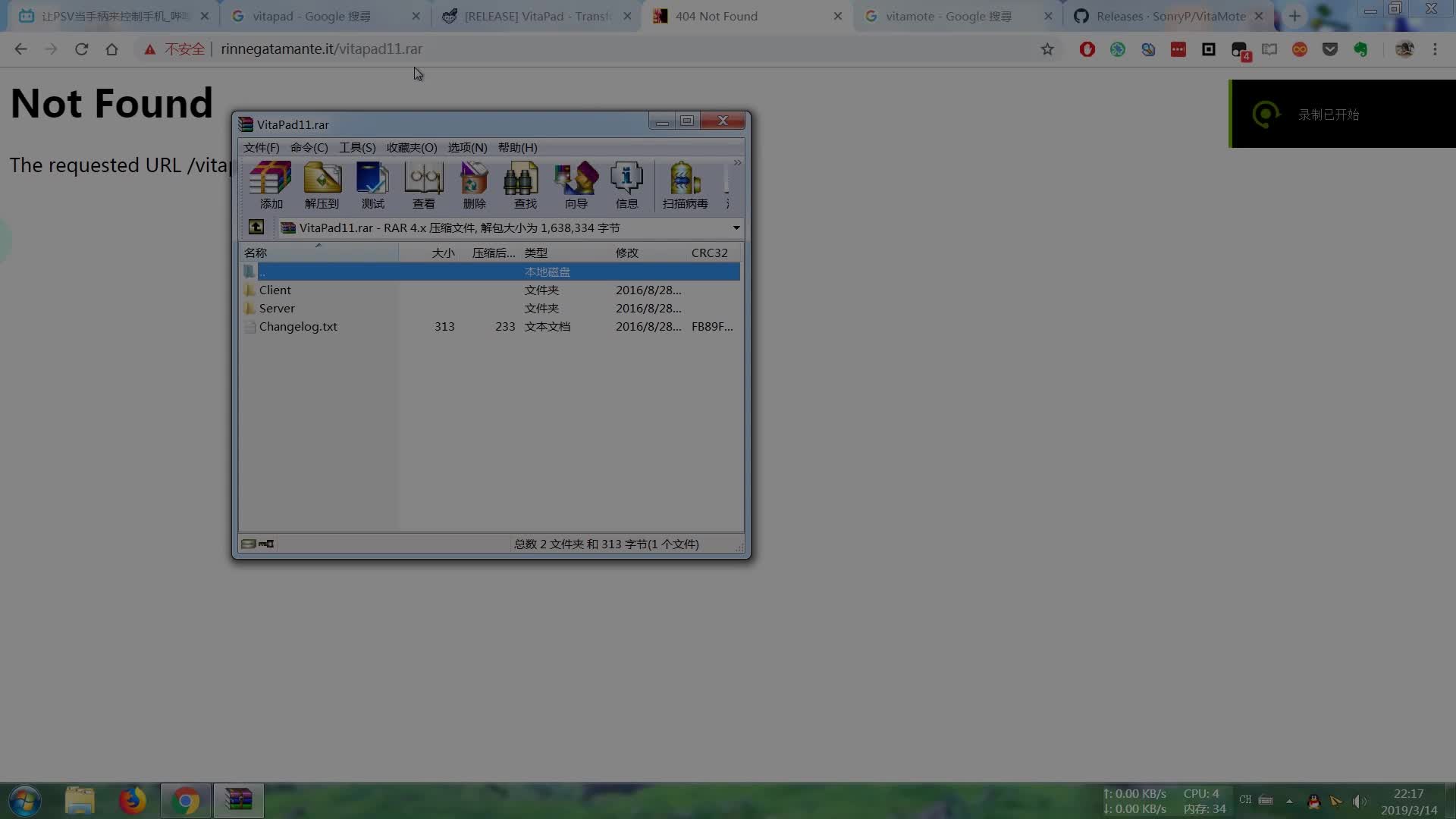Reload the 404 page in Chrome

[x=81, y=49]
